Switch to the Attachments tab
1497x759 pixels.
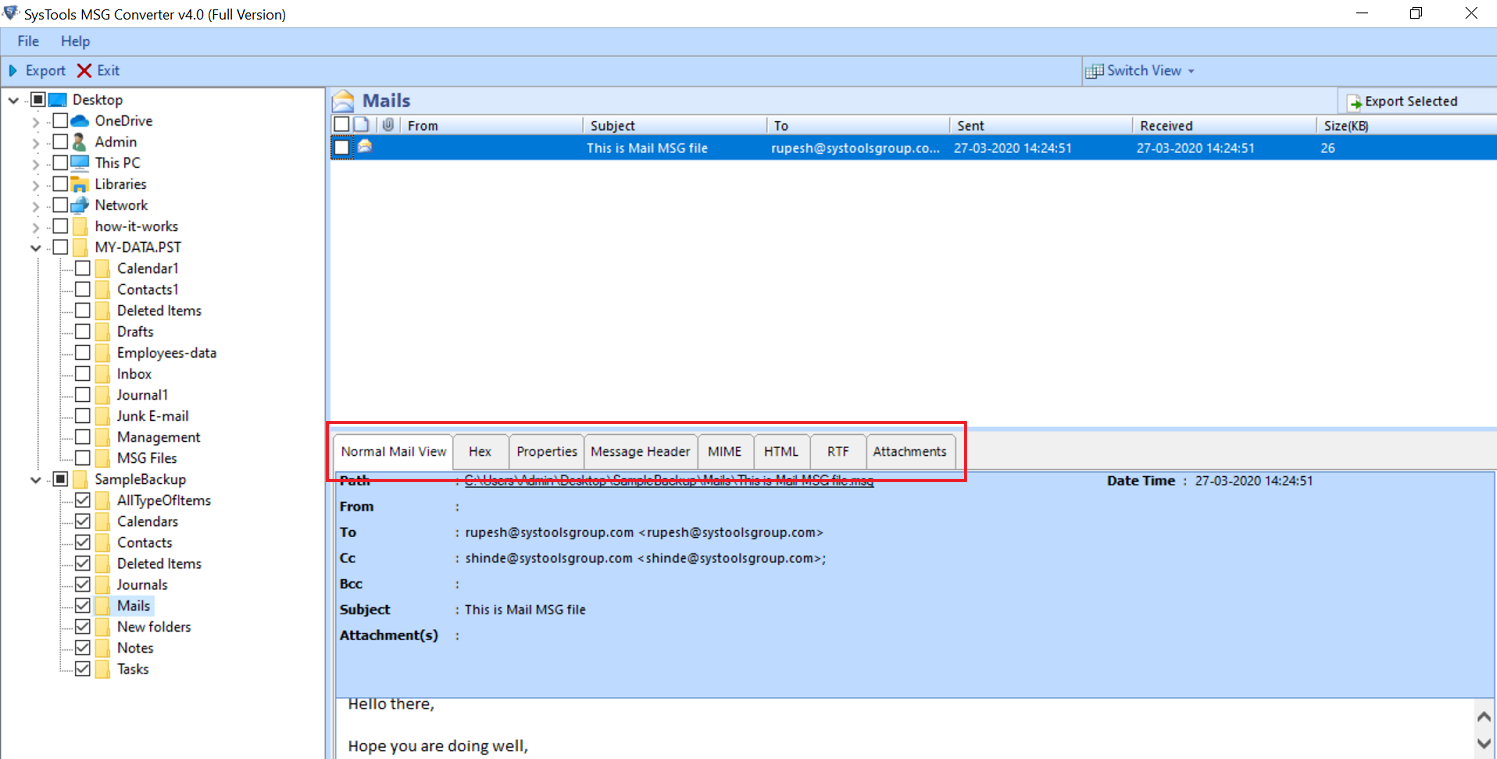910,452
